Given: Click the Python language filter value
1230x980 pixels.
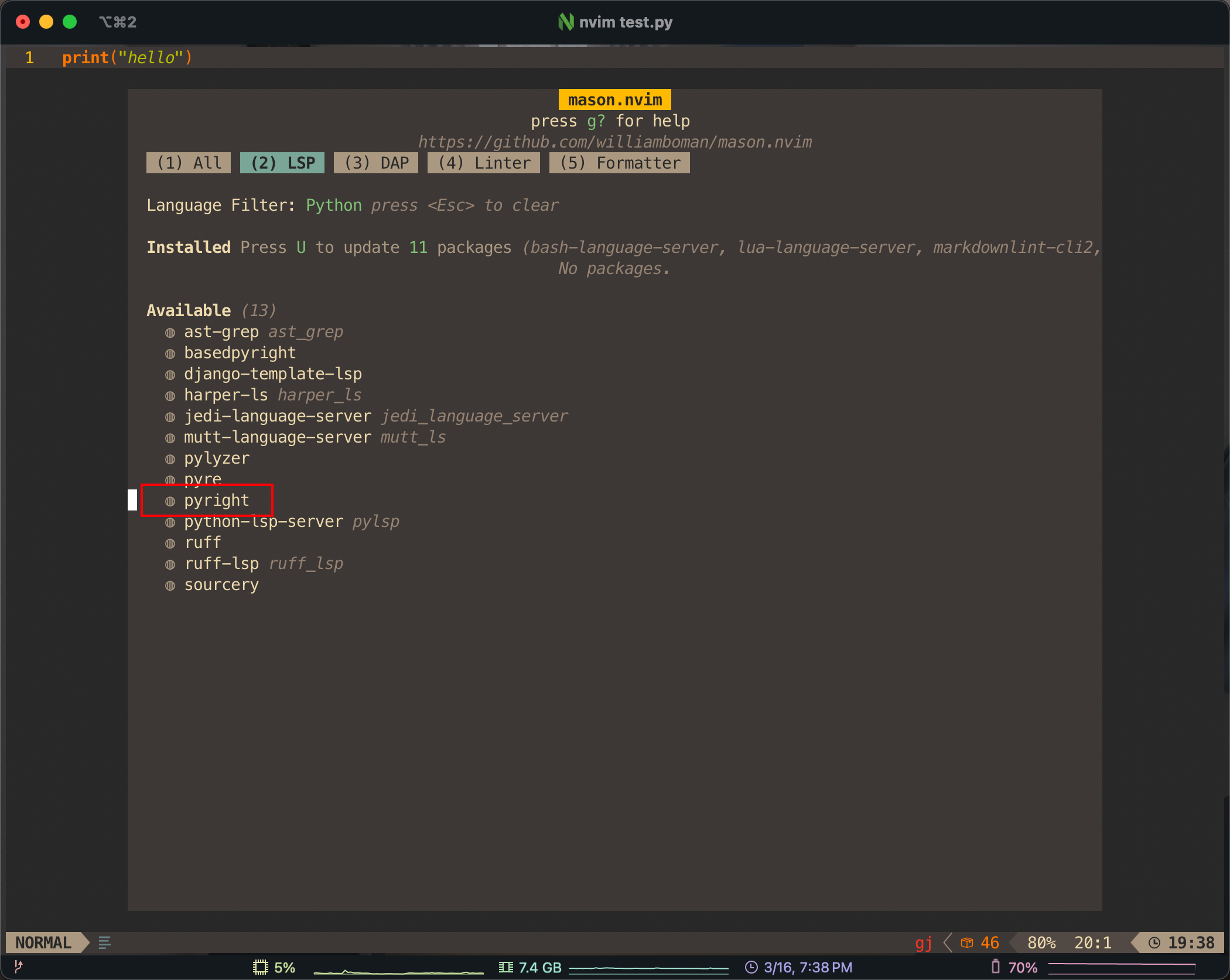Looking at the screenshot, I should [x=334, y=205].
